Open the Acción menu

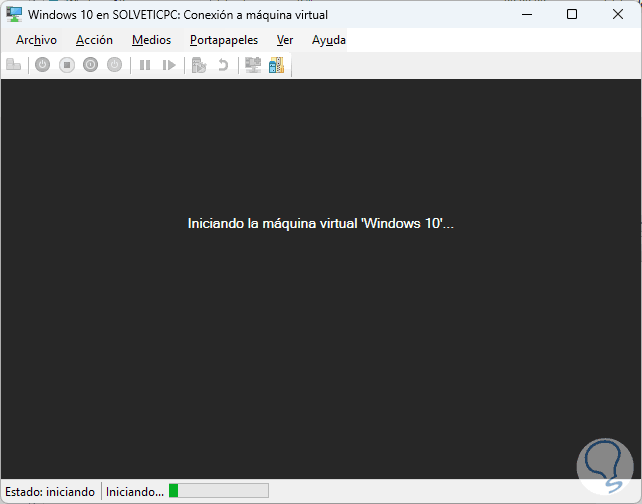point(95,40)
